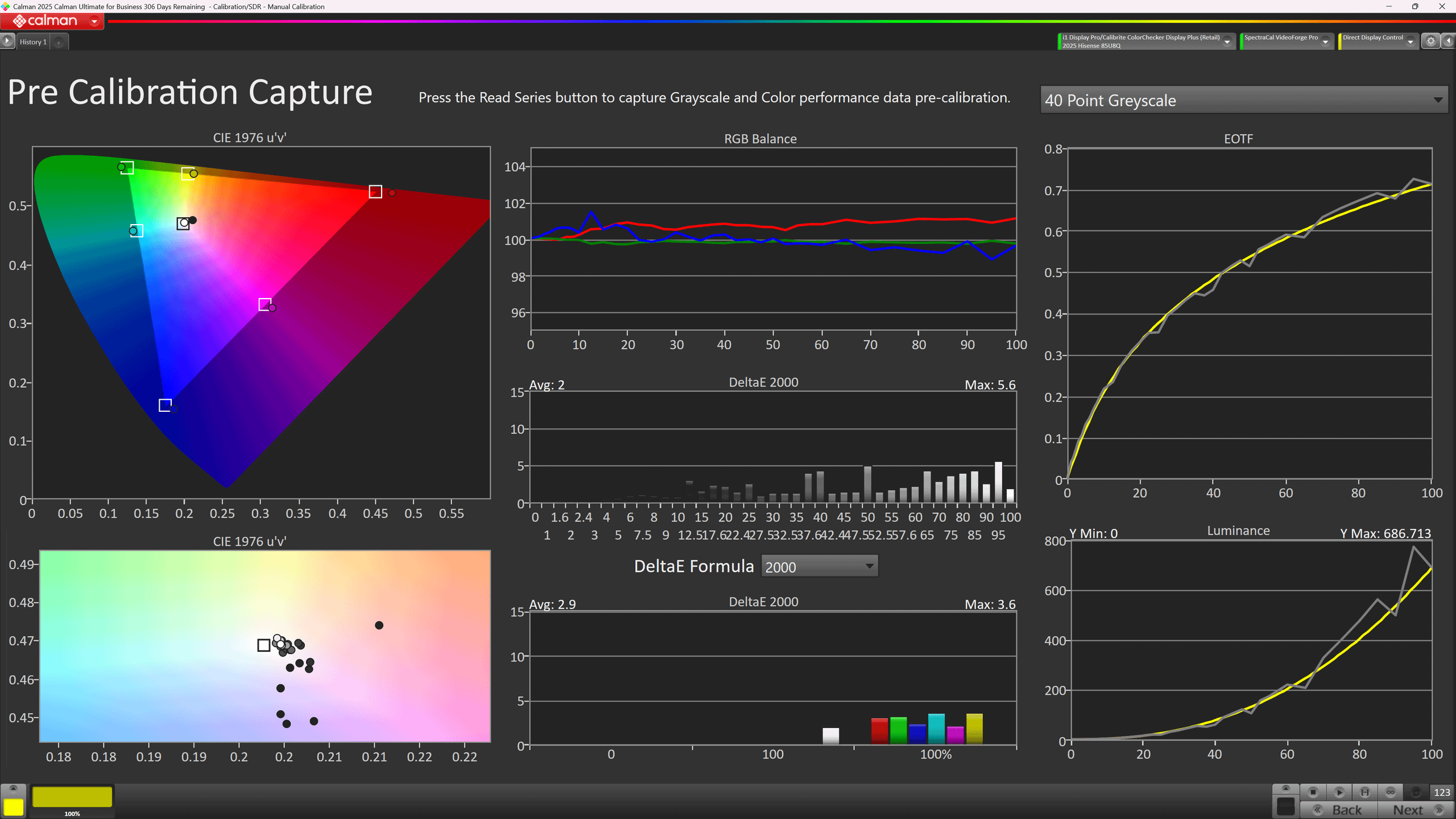Select the History 1 tab

(33, 42)
